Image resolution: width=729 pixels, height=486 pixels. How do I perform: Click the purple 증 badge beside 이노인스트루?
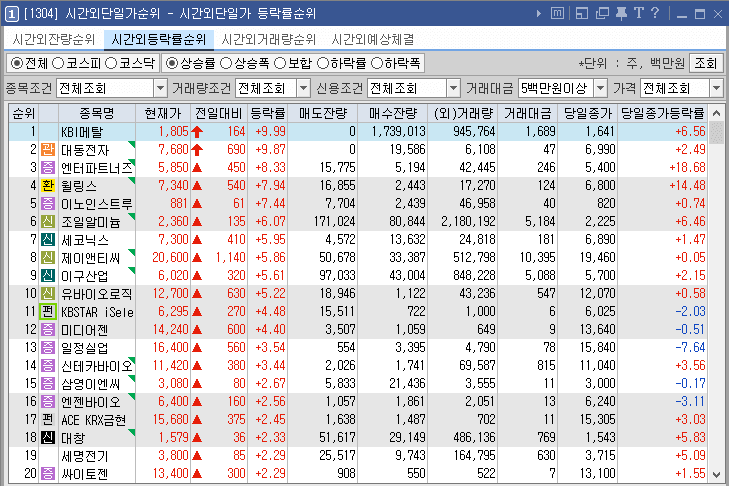tap(48, 204)
